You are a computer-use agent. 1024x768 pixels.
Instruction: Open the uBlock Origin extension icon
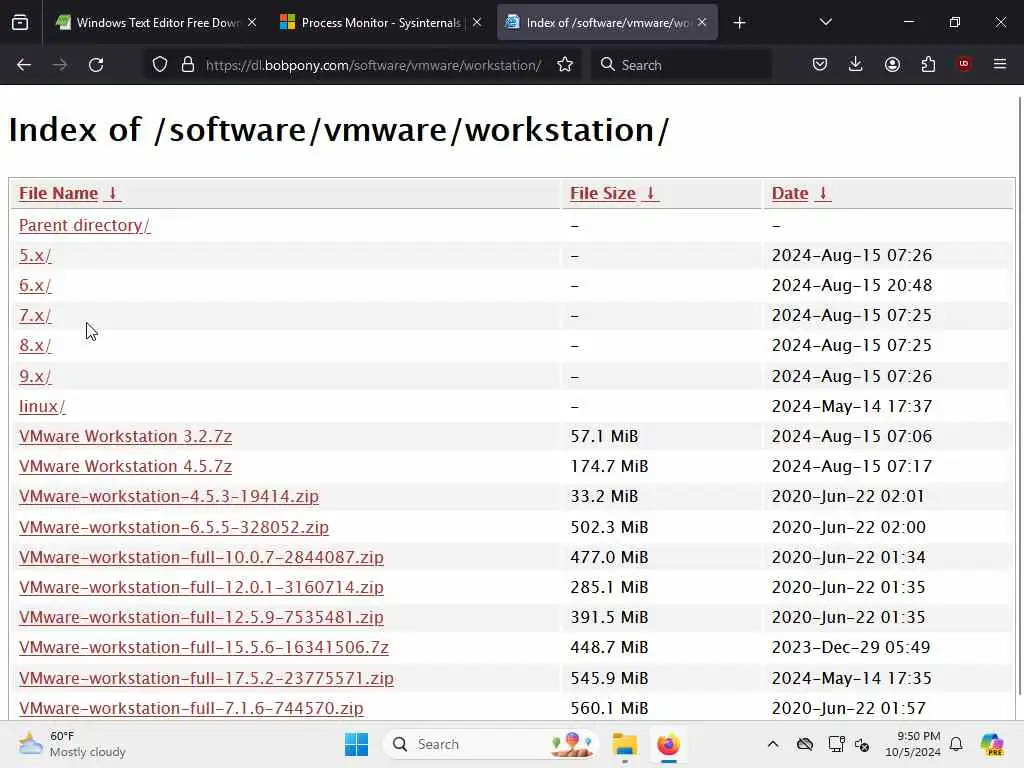pyautogui.click(x=964, y=64)
